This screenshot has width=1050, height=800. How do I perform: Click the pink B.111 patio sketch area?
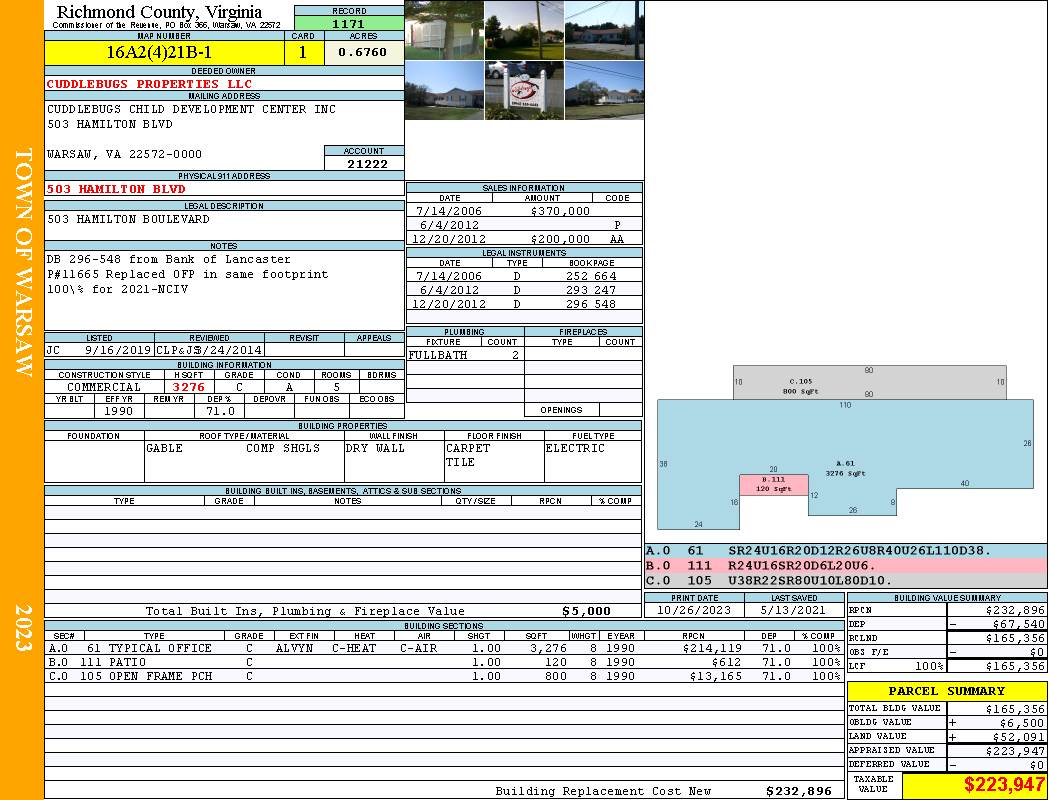[x=773, y=485]
